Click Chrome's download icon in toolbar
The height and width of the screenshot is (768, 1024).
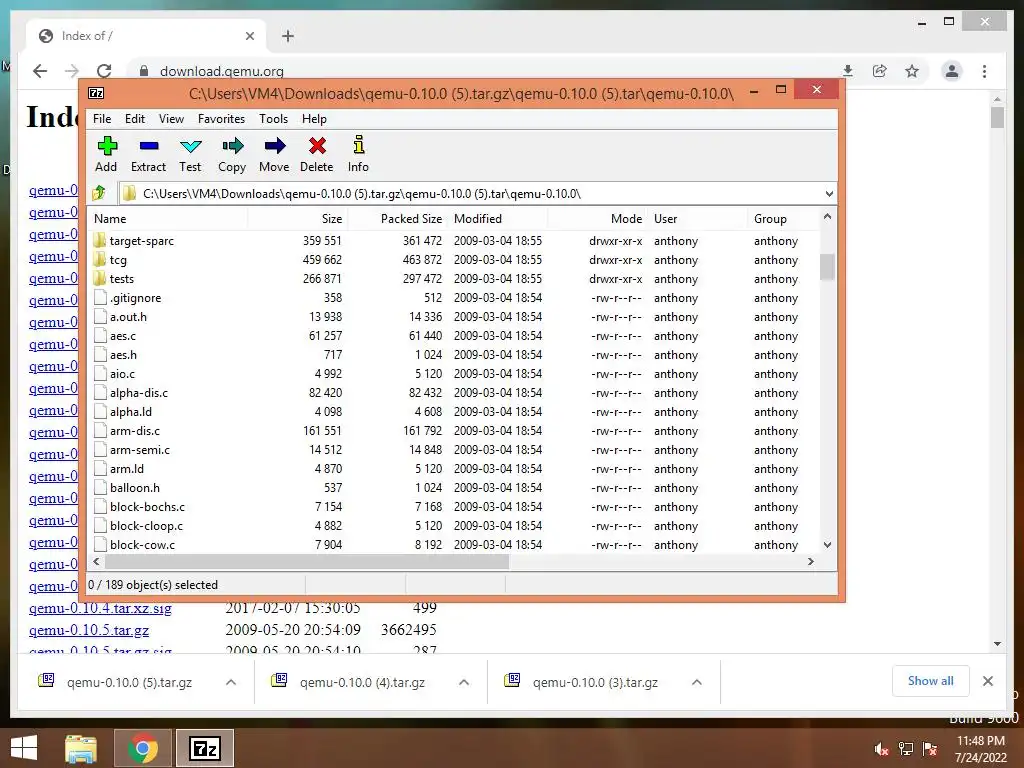(x=848, y=71)
